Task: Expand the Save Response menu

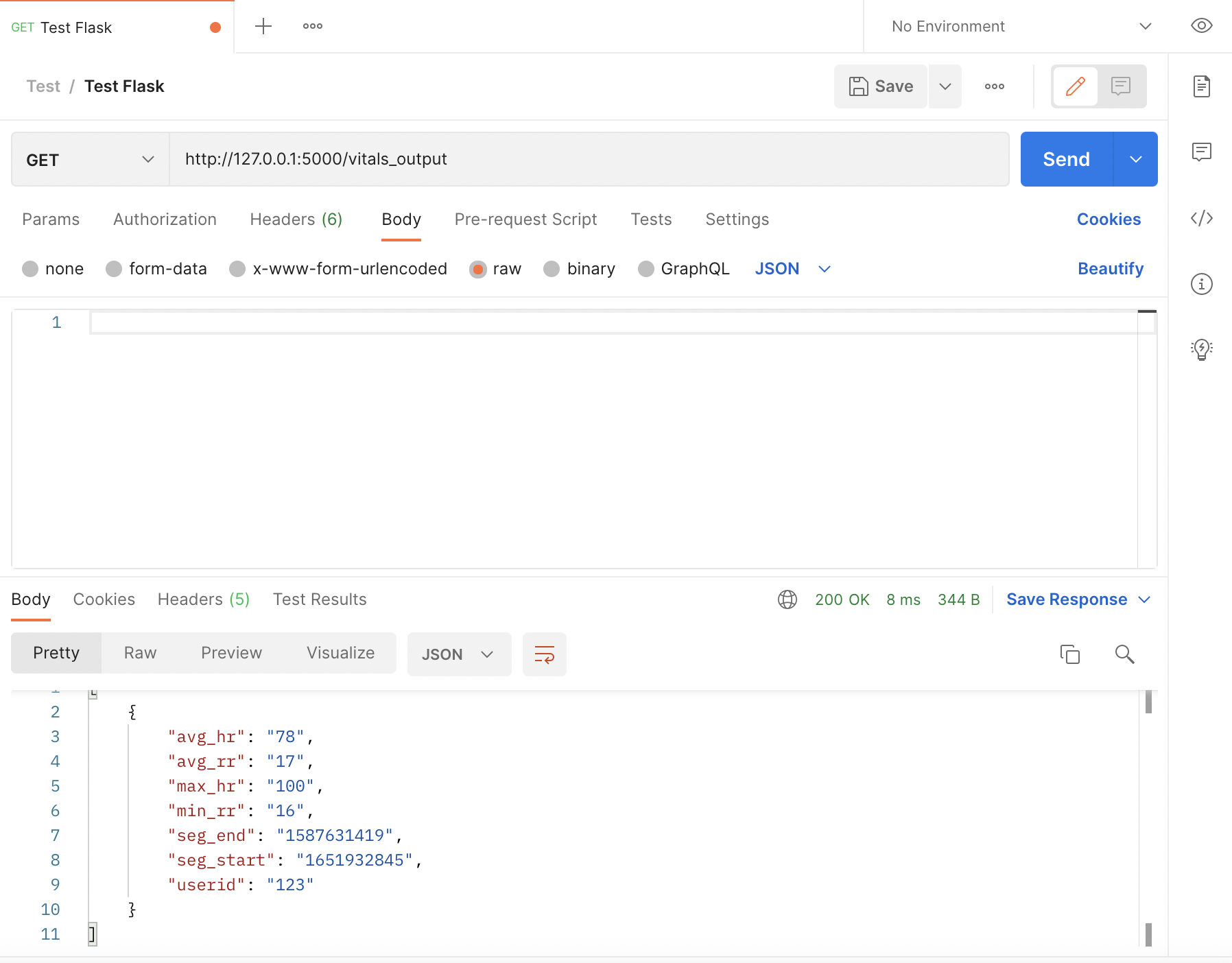Action: tap(1078, 599)
